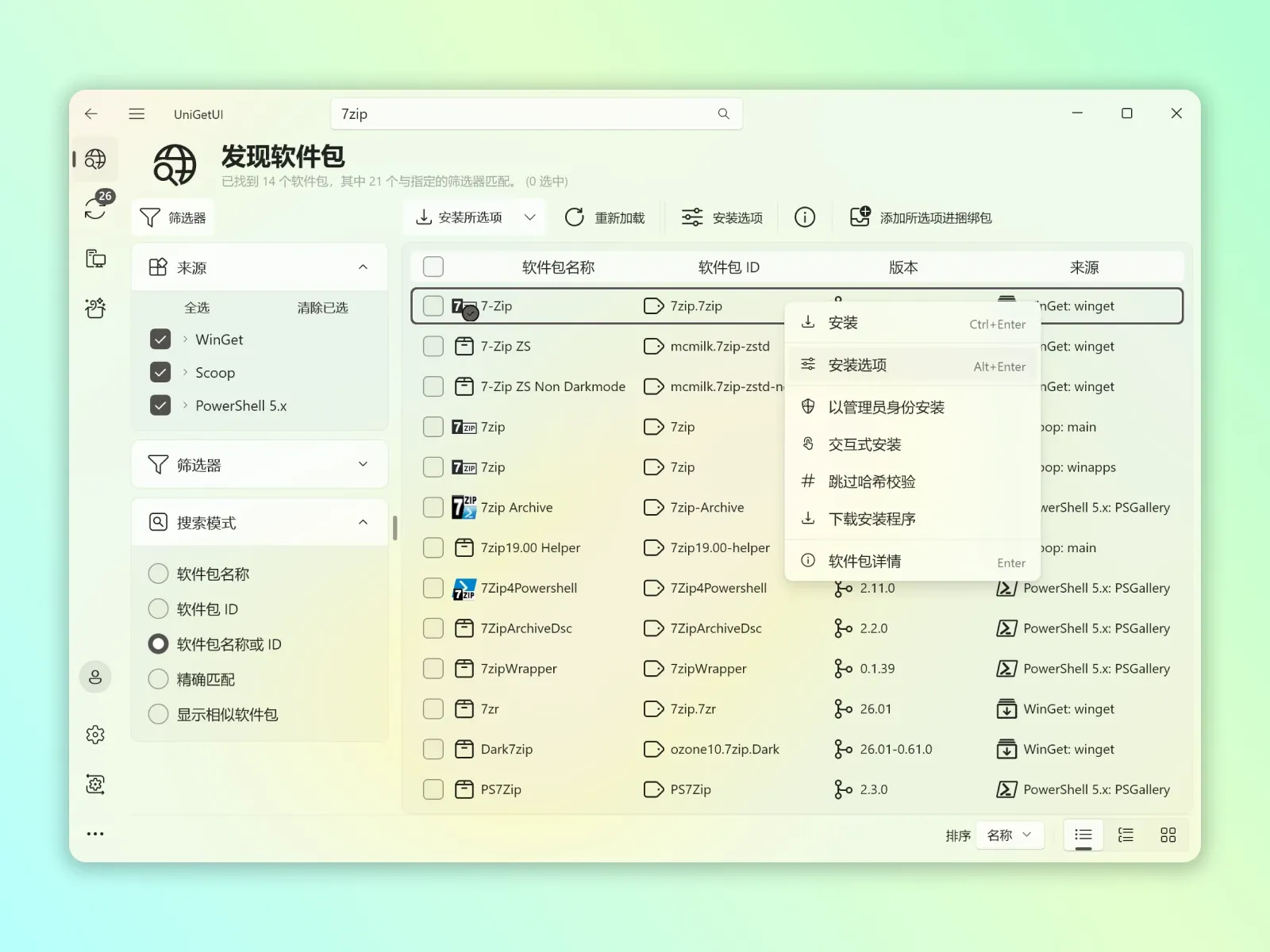Open settings gear in sidebar
This screenshot has width=1270, height=952.
coord(95,735)
